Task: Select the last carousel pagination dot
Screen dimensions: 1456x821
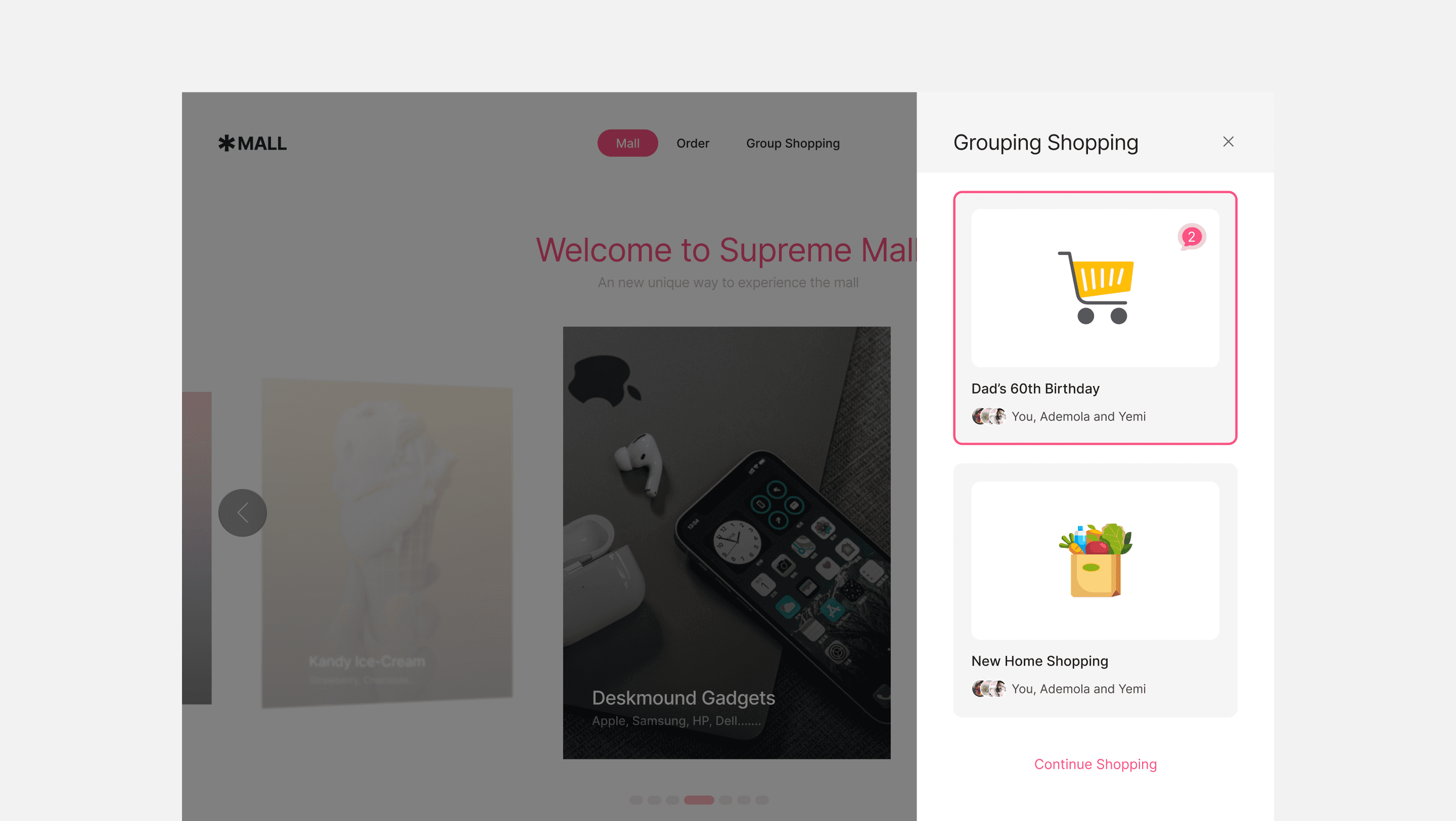Action: pos(762,800)
